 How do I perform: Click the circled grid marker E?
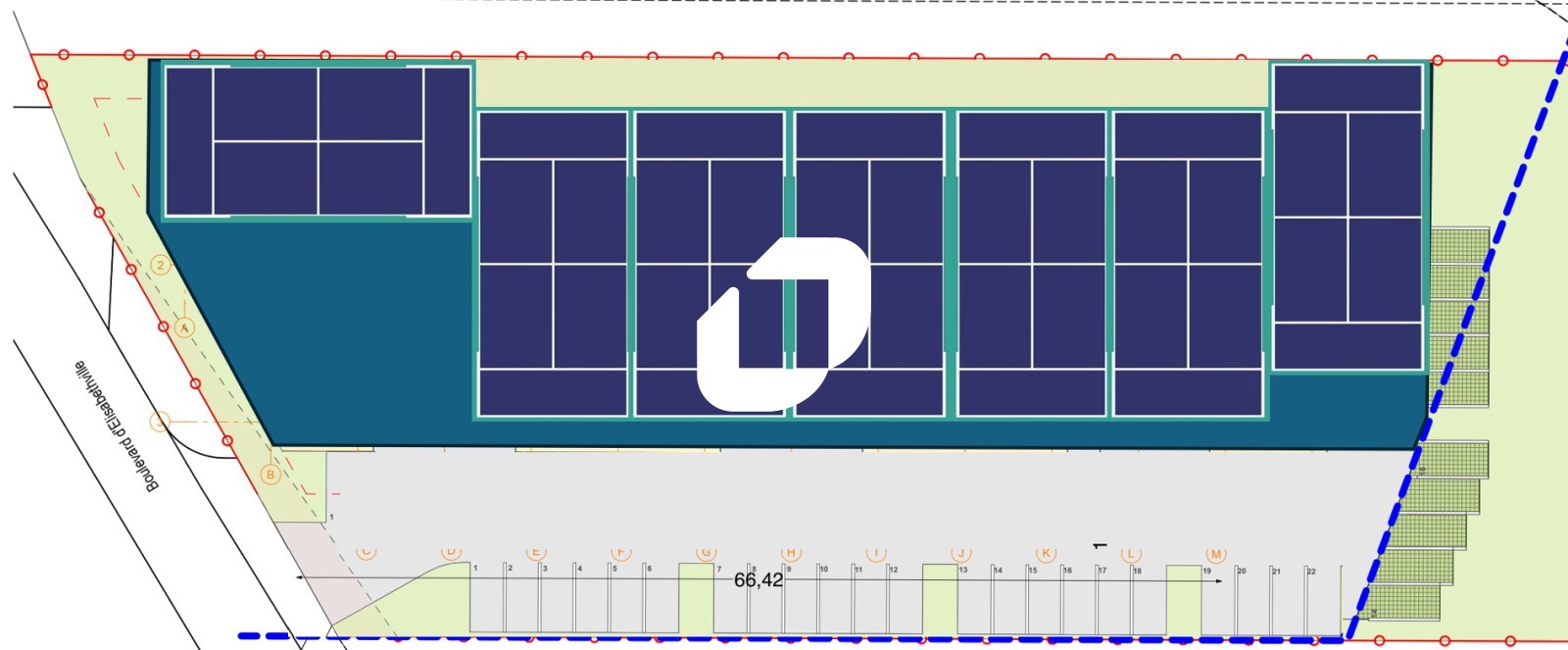536,553
